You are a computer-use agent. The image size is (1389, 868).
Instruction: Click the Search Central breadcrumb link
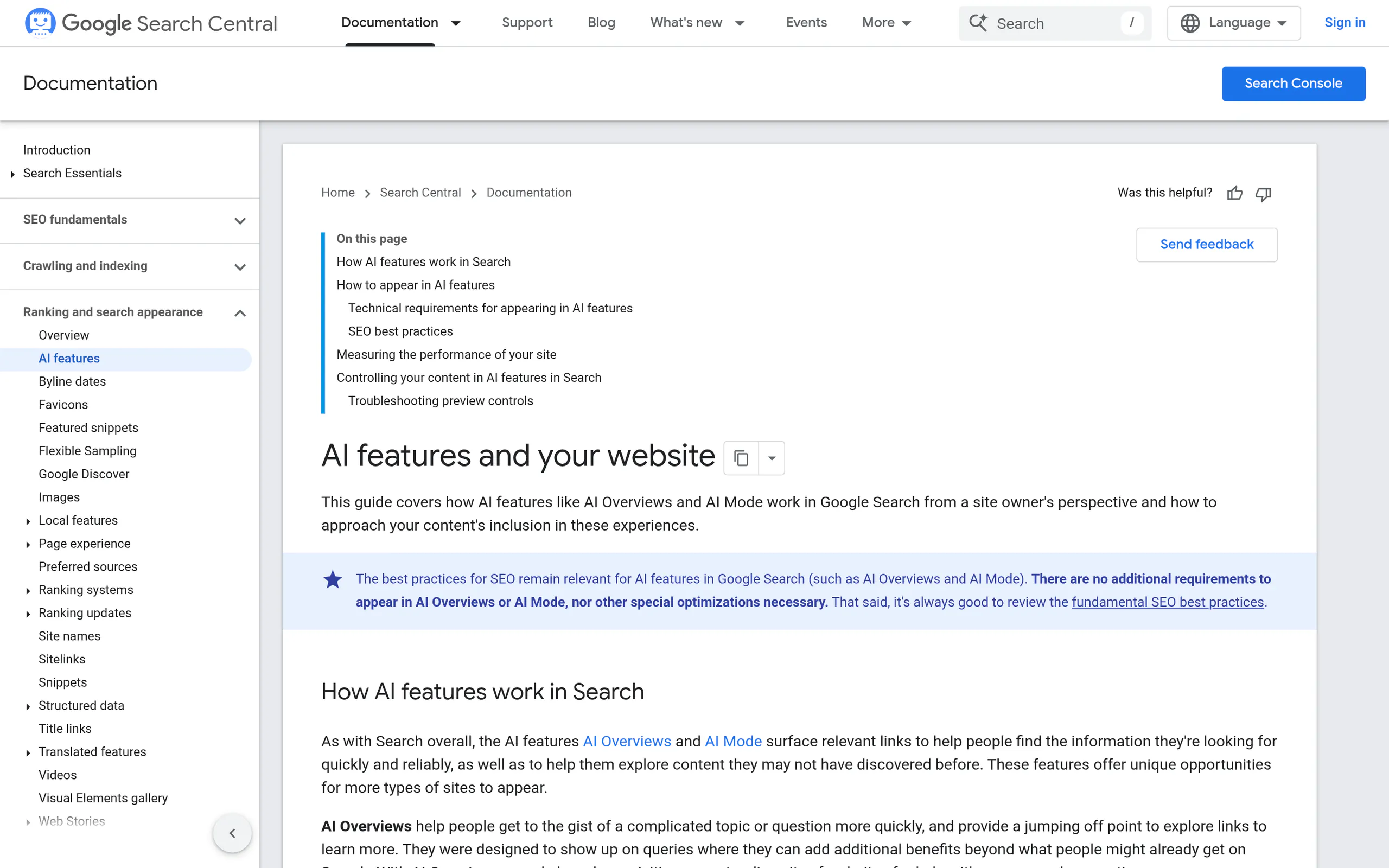[420, 193]
